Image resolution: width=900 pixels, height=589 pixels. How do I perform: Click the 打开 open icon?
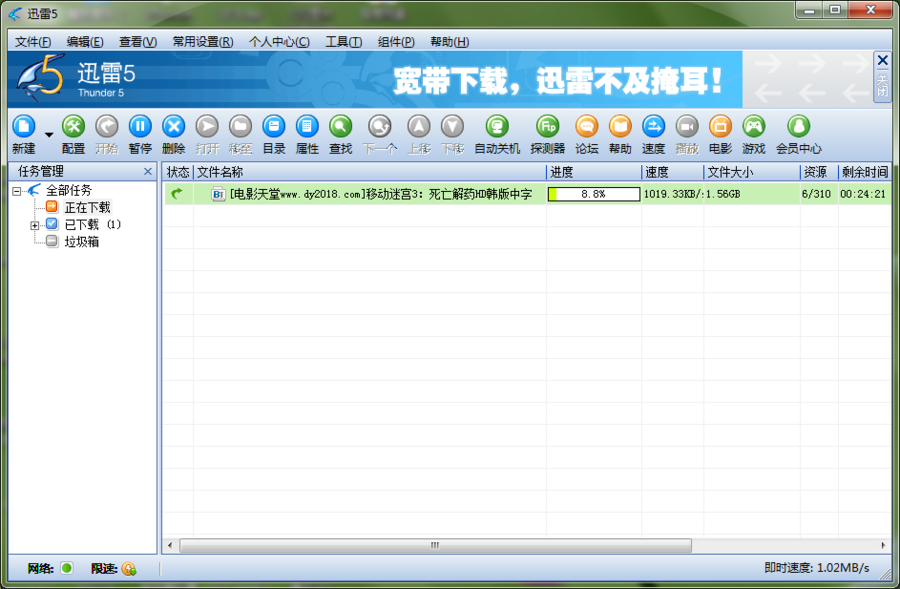(x=207, y=126)
